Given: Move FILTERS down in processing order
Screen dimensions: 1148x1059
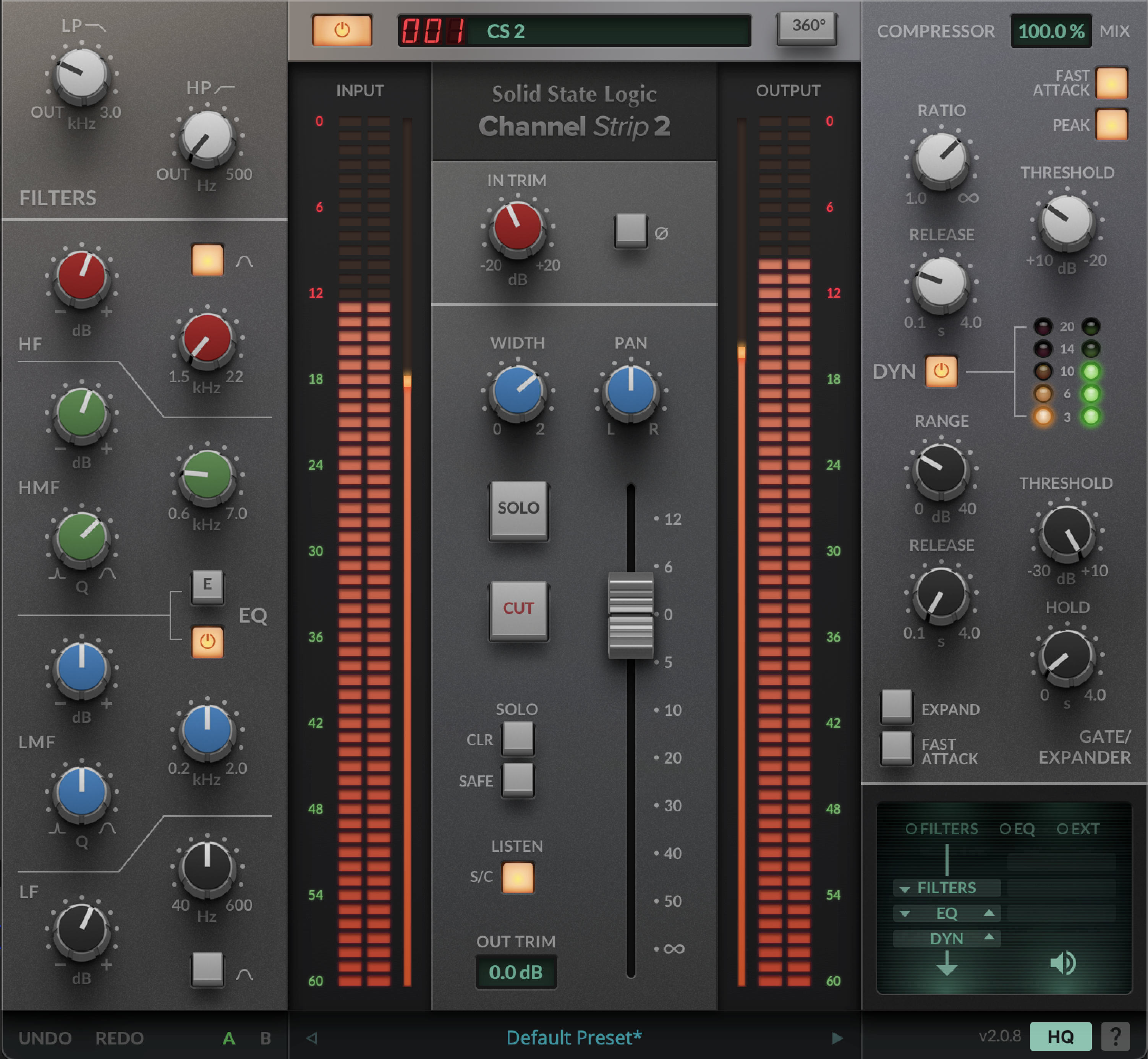Looking at the screenshot, I should pyautogui.click(x=905, y=889).
